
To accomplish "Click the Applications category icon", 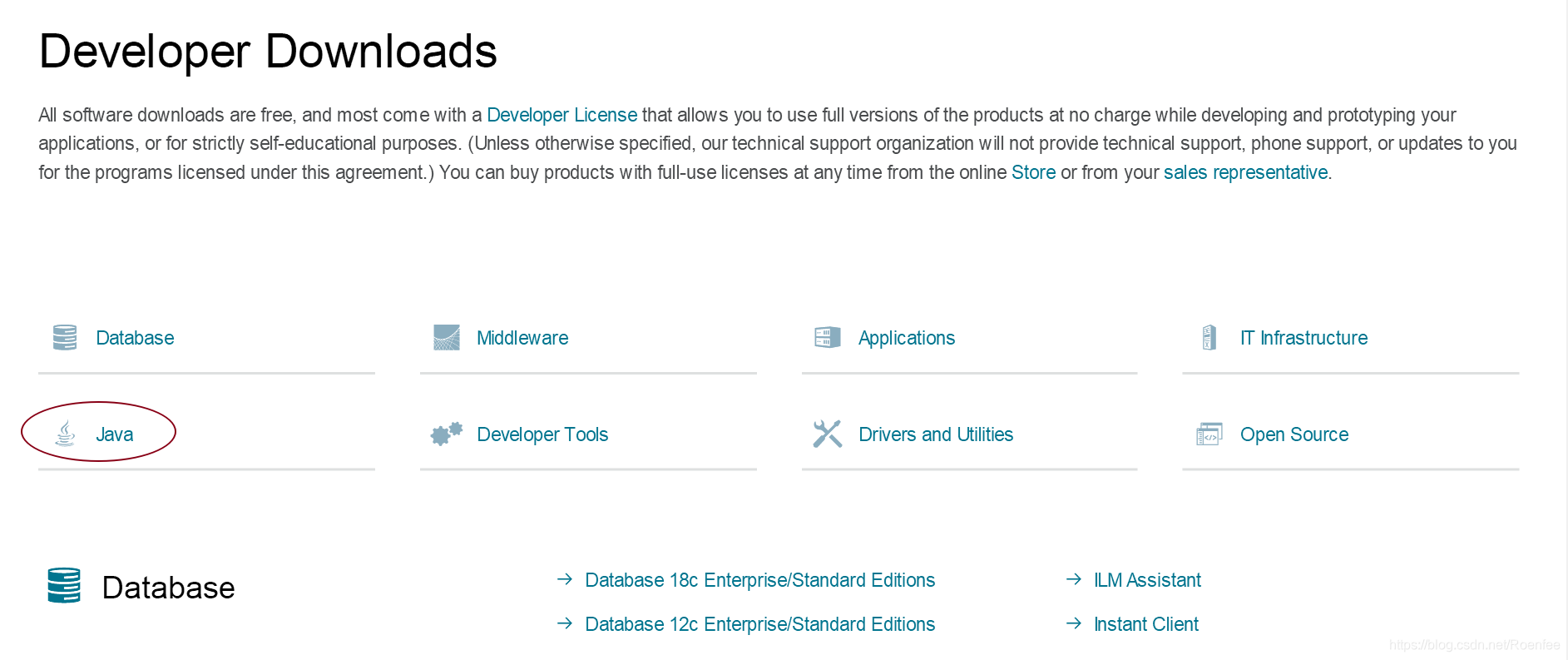I will 828,337.
